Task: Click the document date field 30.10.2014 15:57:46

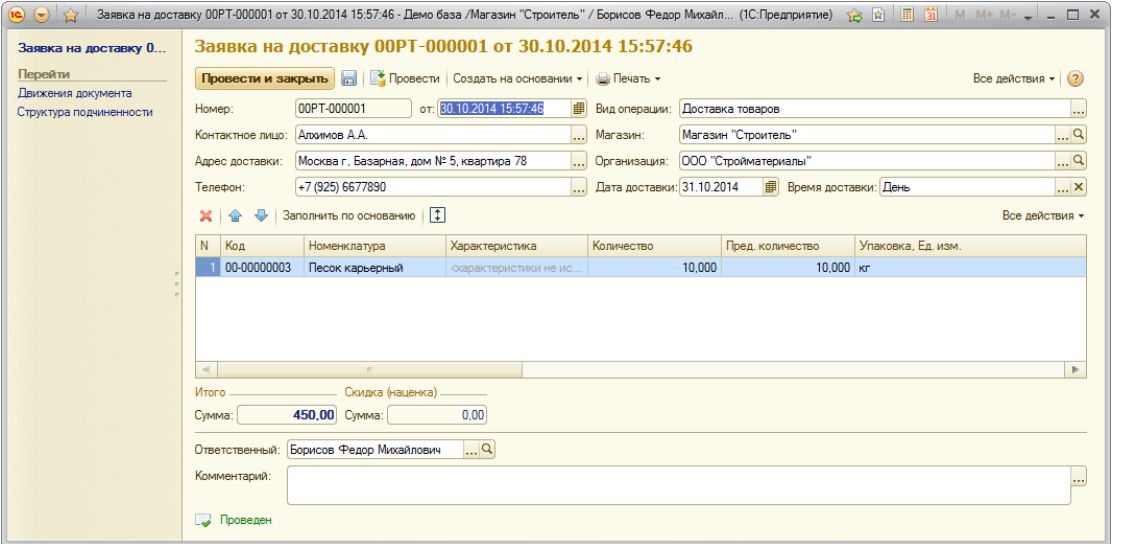Action: click(x=504, y=109)
